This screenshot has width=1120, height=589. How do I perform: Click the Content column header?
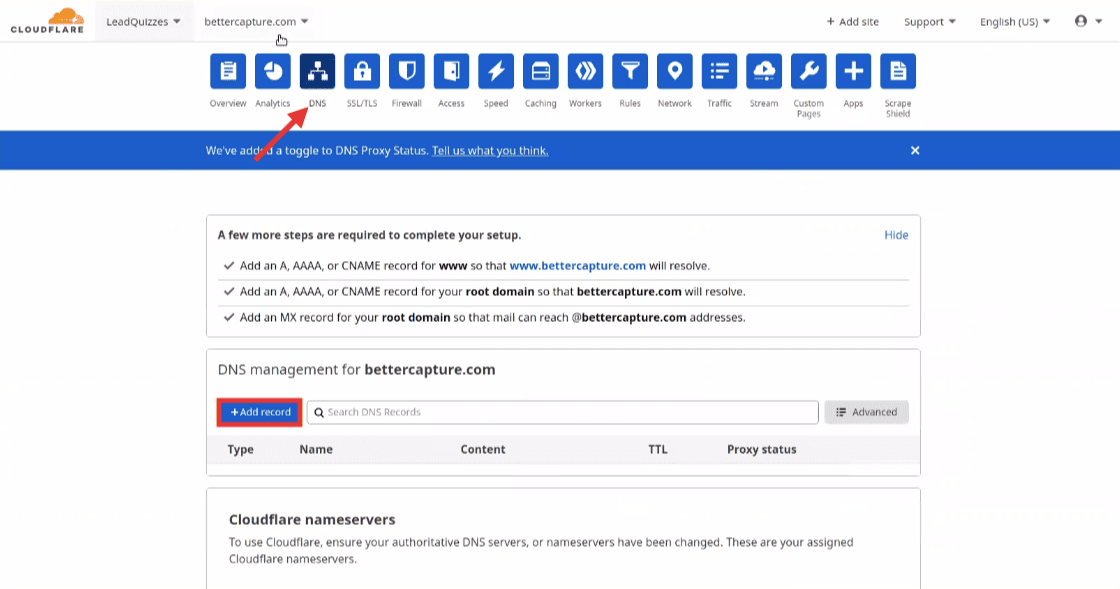pos(483,449)
